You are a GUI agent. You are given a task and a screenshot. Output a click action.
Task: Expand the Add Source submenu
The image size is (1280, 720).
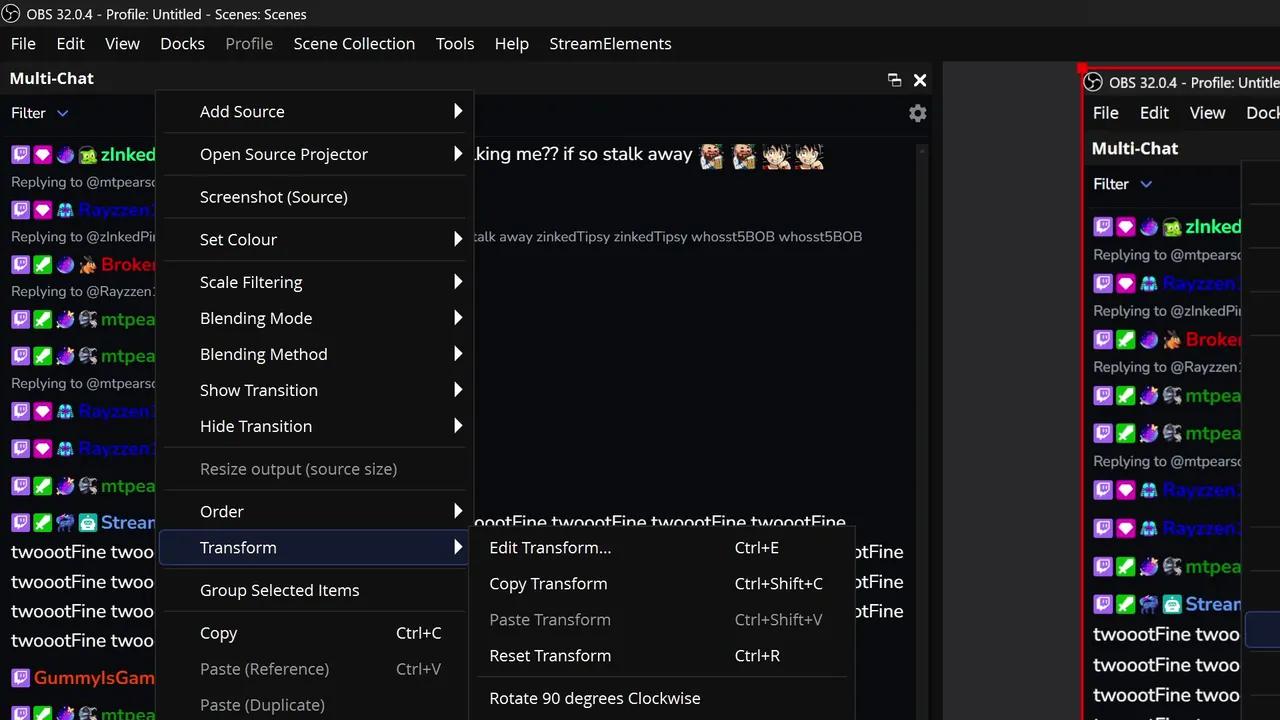tap(314, 111)
